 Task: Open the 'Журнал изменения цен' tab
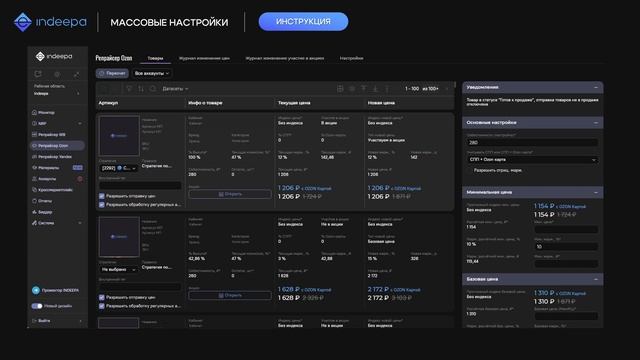pos(204,58)
